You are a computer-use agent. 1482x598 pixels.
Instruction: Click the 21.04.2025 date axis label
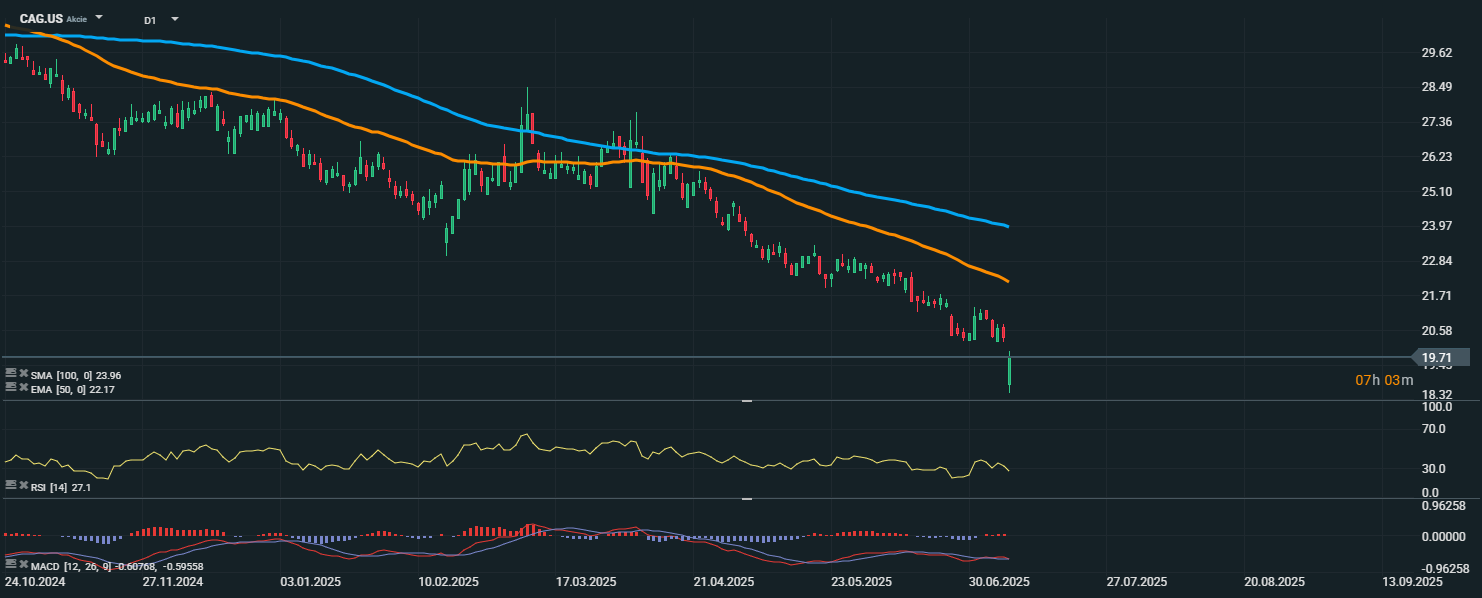click(x=723, y=581)
